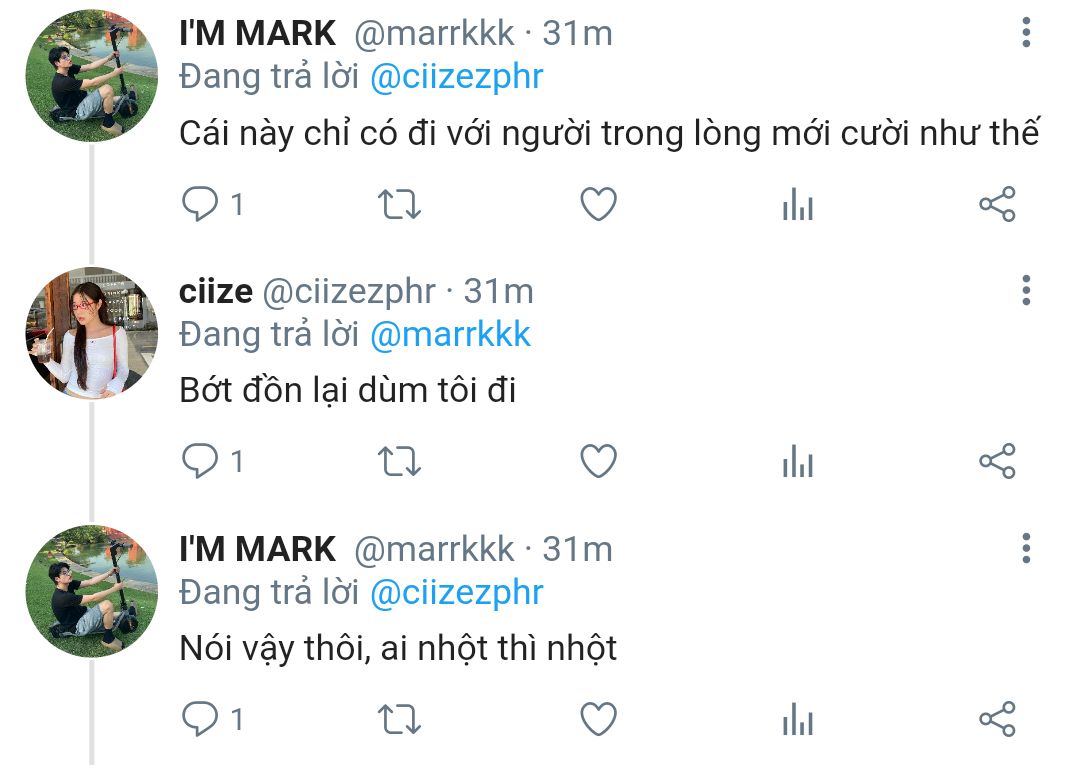Open replies on the first I'M MARK tweet
1080x765 pixels.
tap(212, 205)
